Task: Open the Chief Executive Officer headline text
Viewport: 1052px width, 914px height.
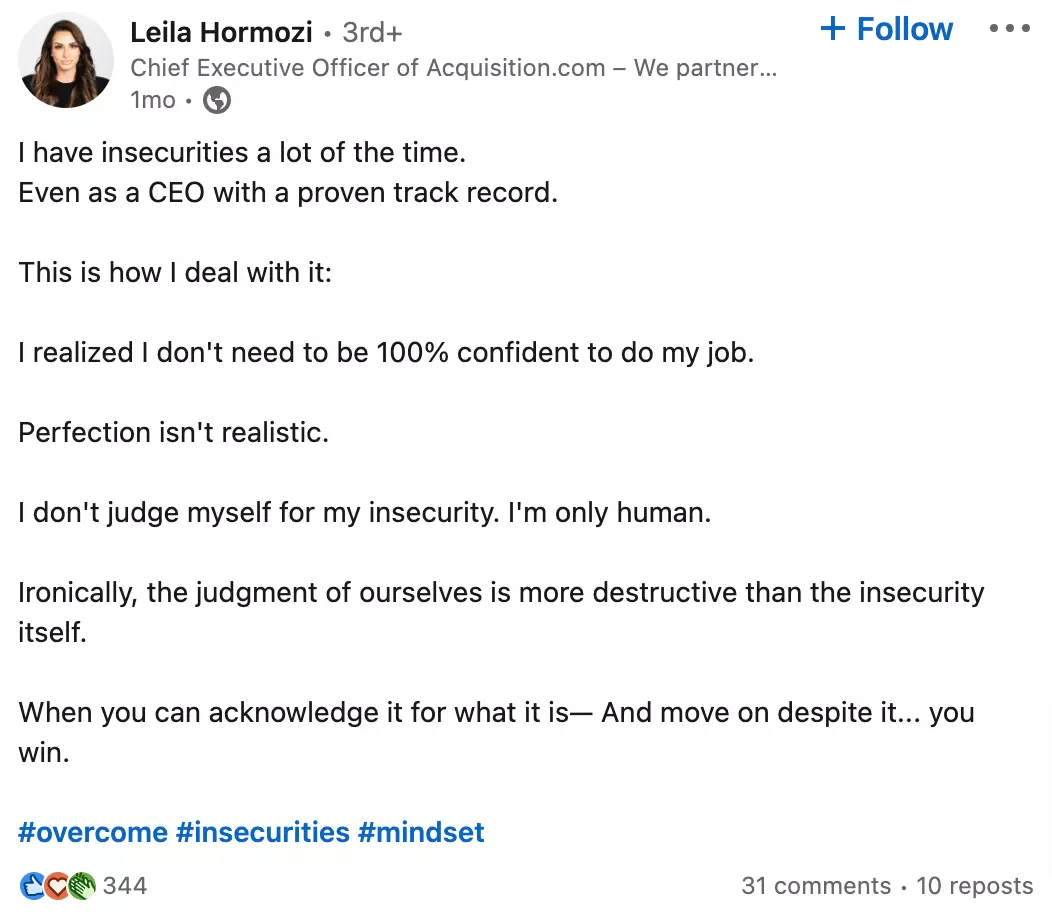Action: (x=453, y=68)
